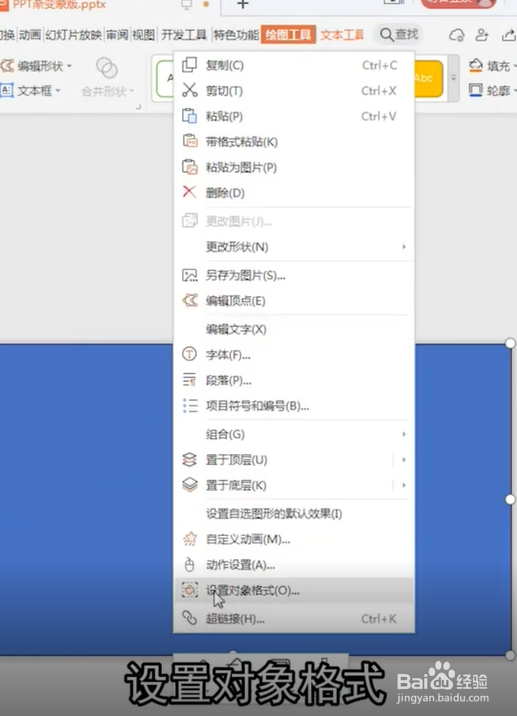517x716 pixels.
Task: Open 审阅 ribbon tab
Action: (117, 35)
